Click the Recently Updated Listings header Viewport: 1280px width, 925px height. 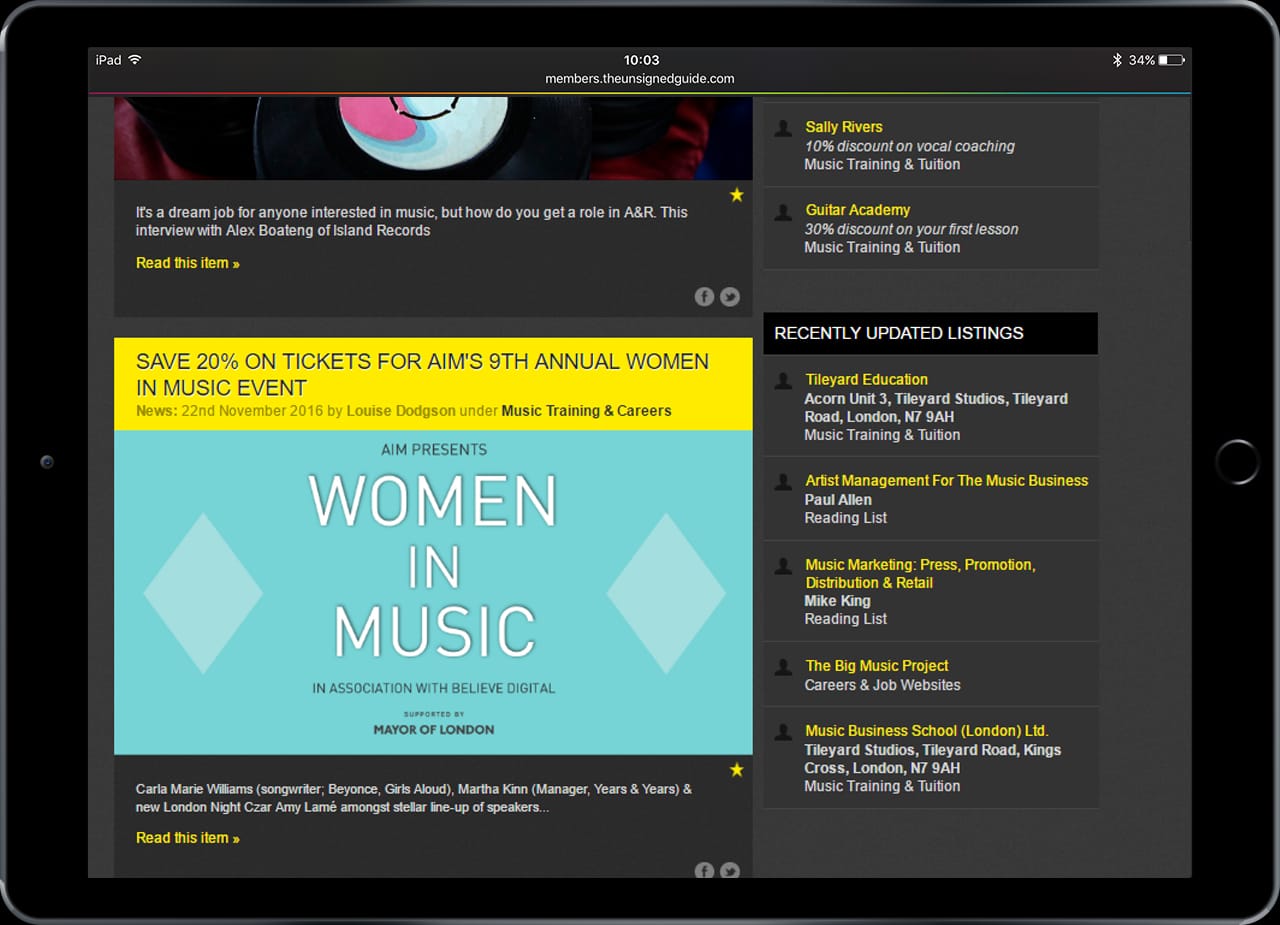pos(930,333)
